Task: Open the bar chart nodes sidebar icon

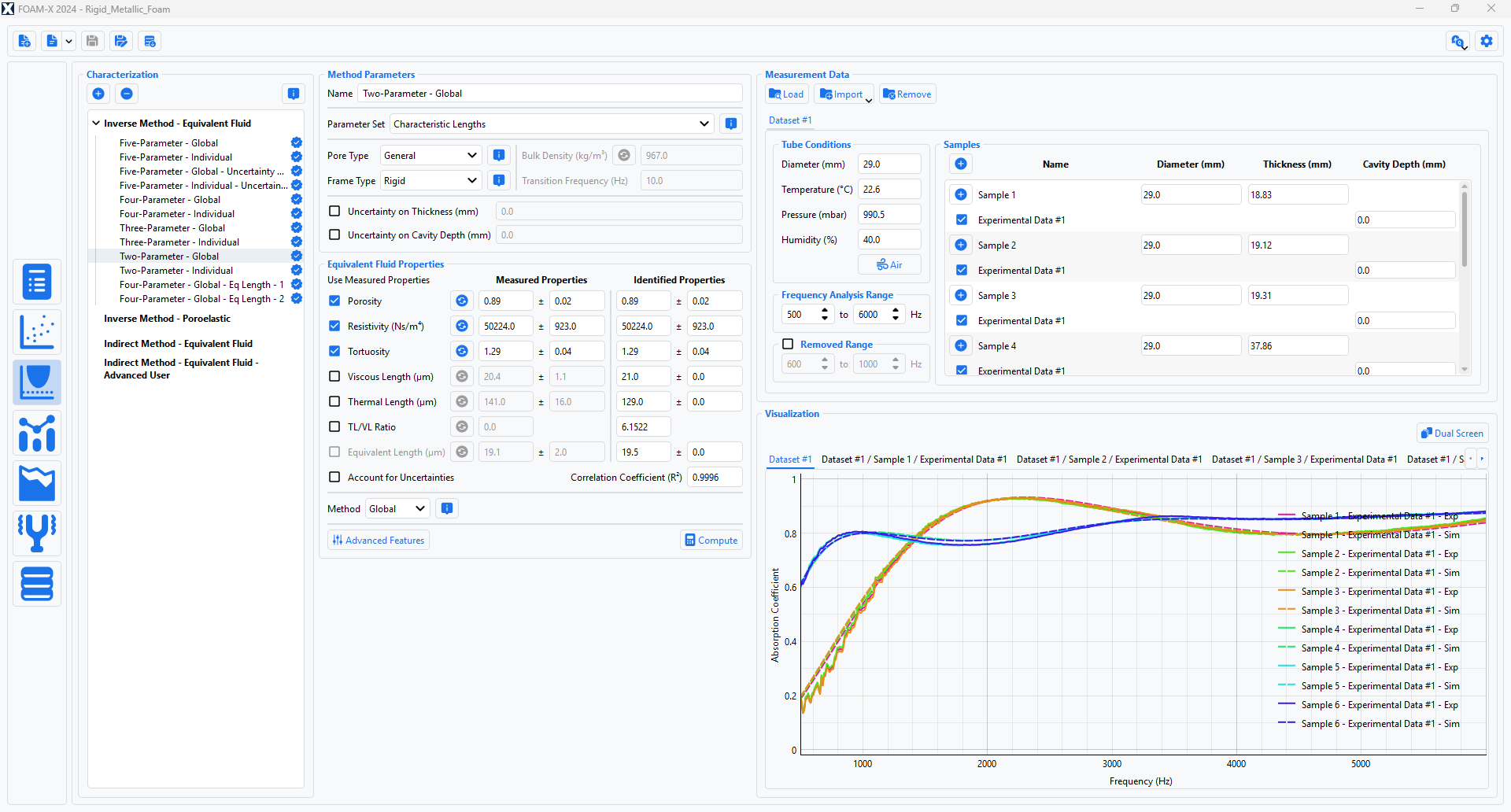Action: click(x=37, y=433)
